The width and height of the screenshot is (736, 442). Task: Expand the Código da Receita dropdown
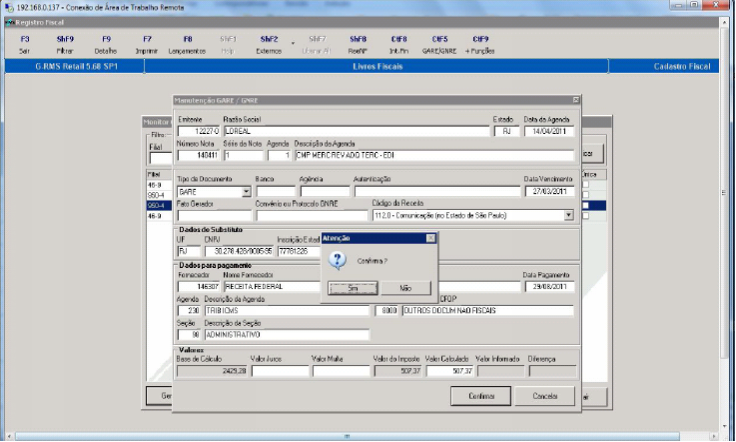click(568, 215)
